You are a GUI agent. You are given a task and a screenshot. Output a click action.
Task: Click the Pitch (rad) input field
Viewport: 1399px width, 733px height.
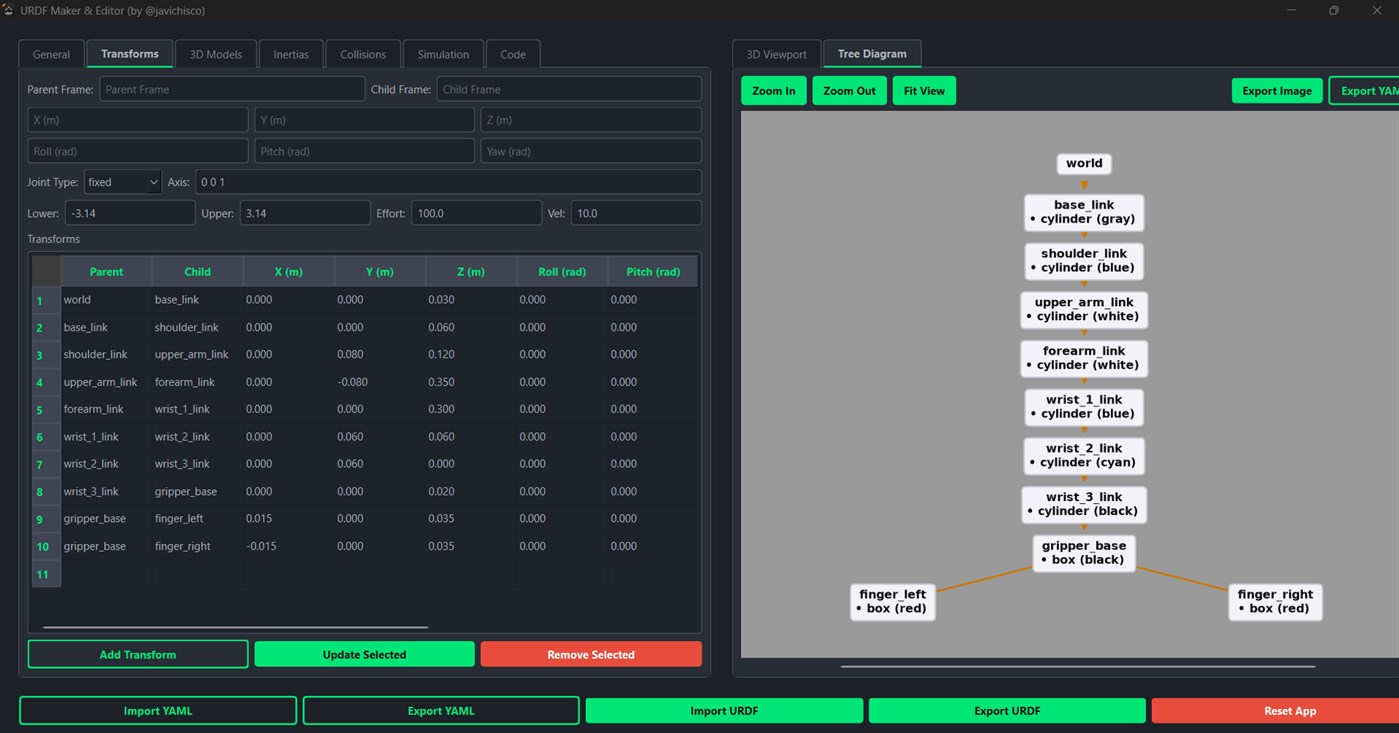point(364,151)
